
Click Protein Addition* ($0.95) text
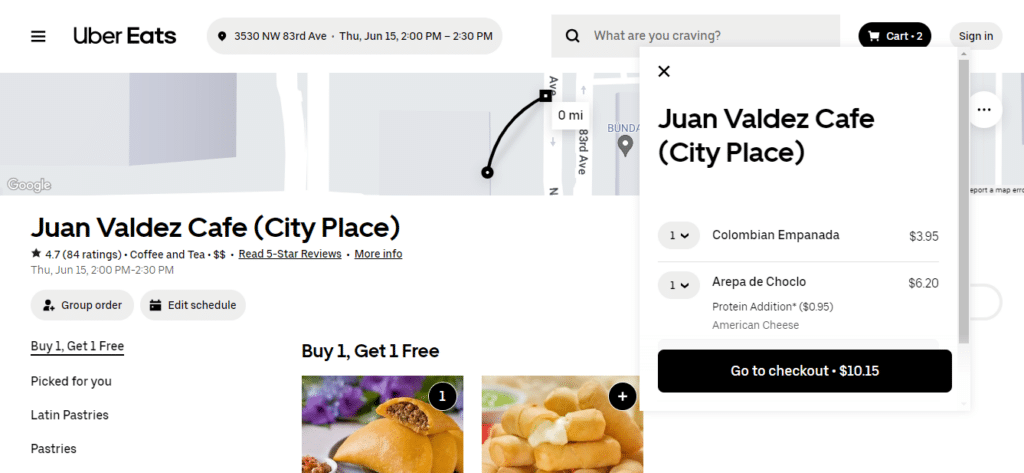pos(773,307)
